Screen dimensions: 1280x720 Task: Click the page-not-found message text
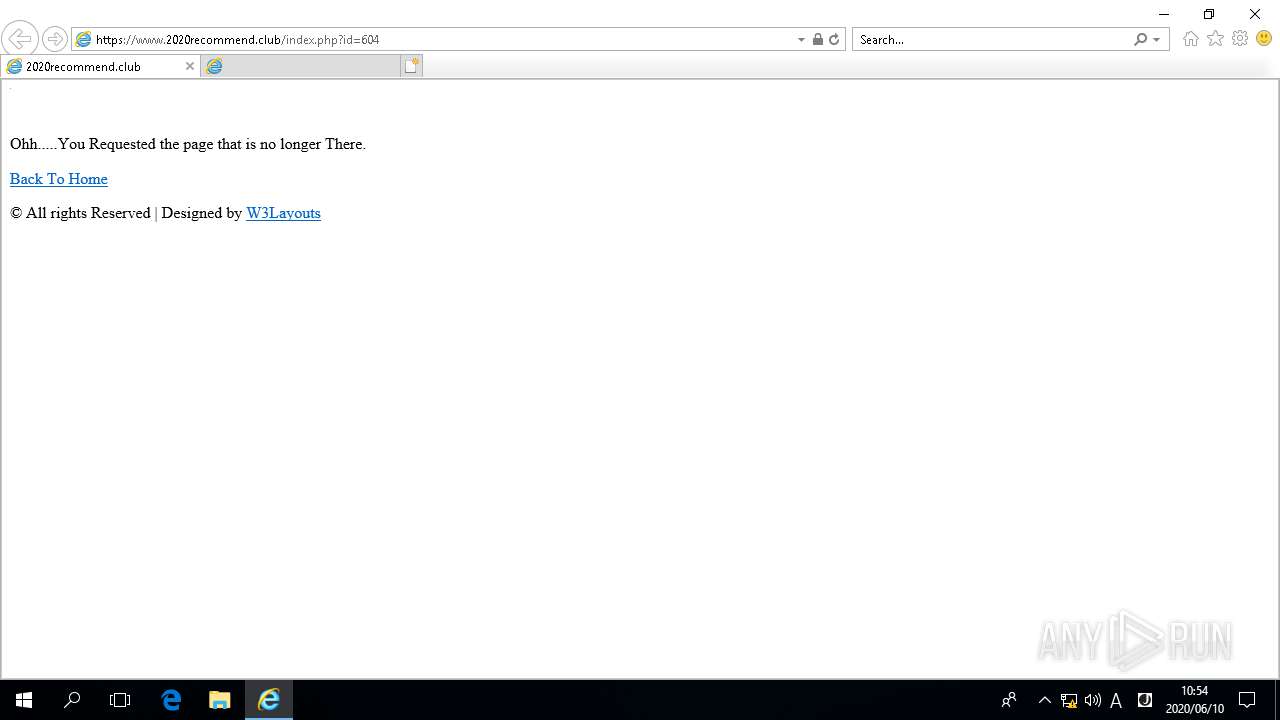(x=188, y=144)
